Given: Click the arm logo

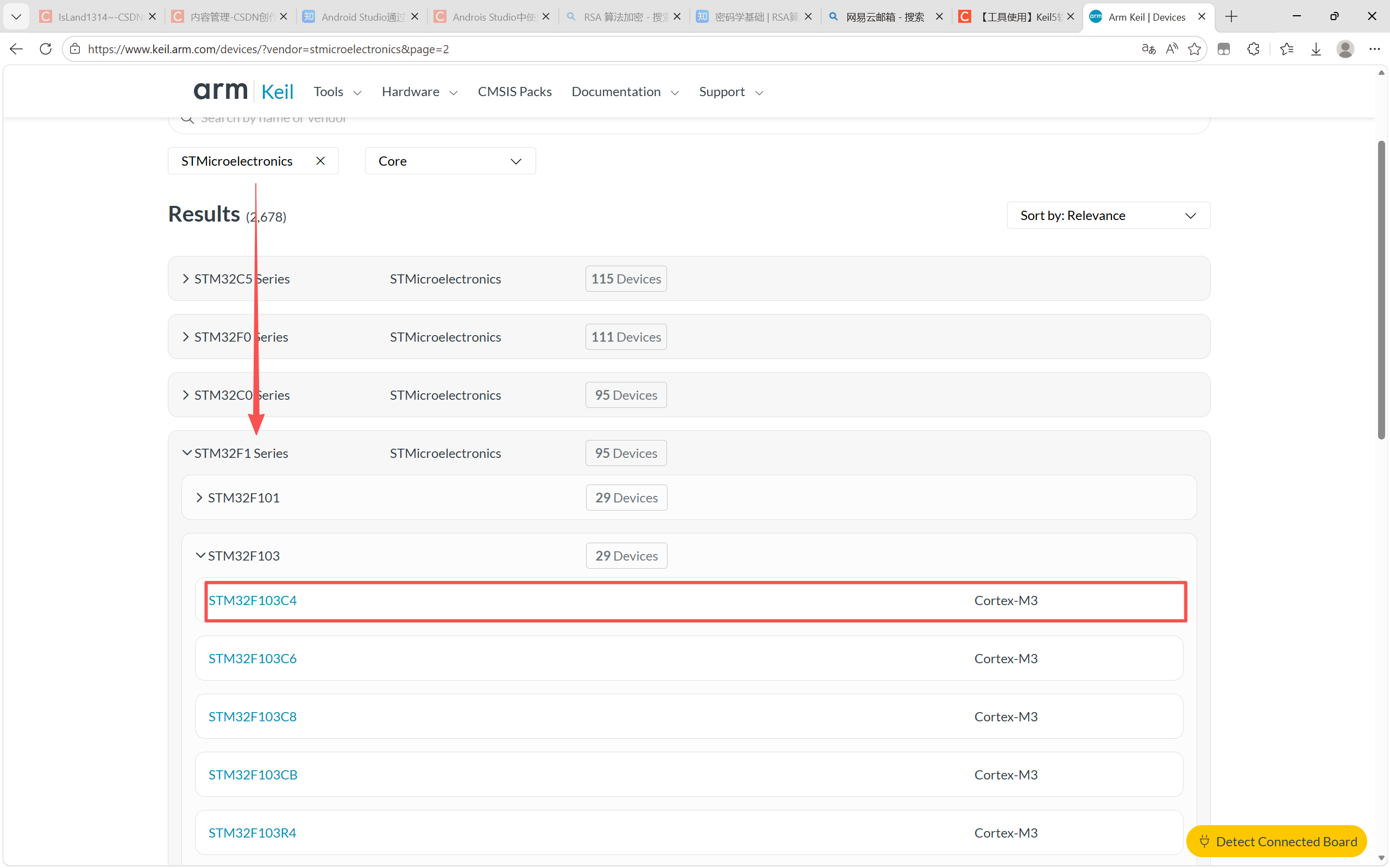Looking at the screenshot, I should (x=221, y=91).
